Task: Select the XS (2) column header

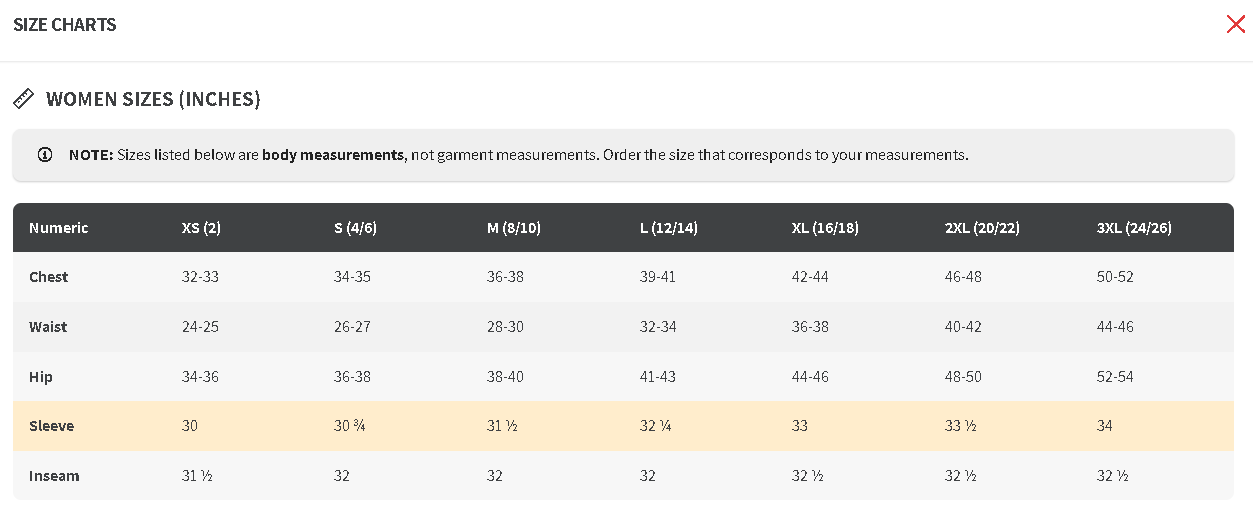Action: 201,228
